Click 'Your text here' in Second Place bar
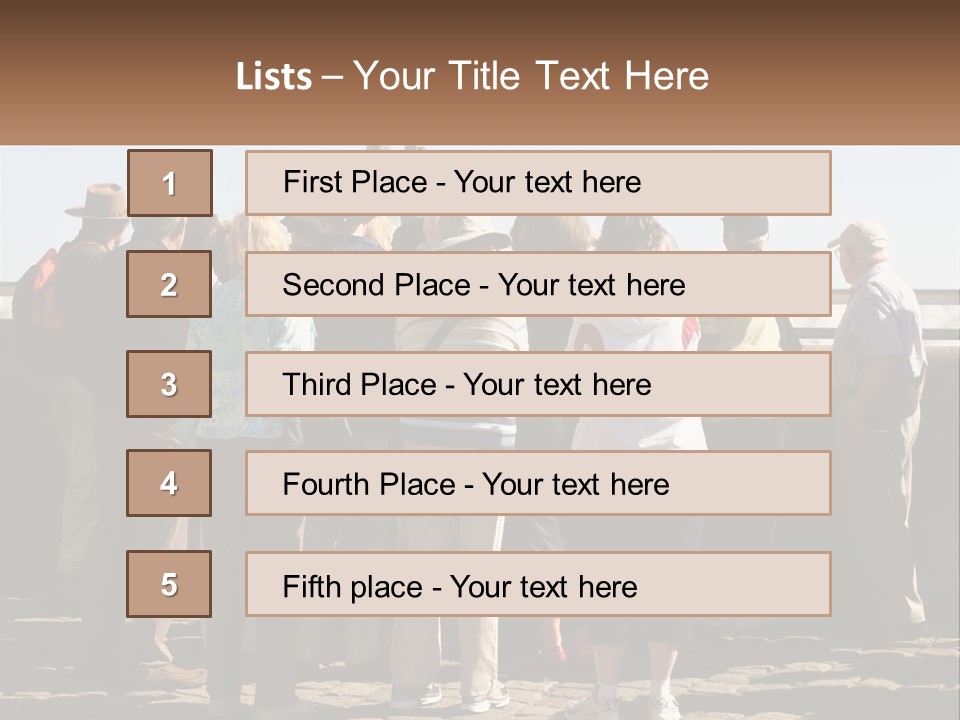The width and height of the screenshot is (960, 720). (591, 285)
